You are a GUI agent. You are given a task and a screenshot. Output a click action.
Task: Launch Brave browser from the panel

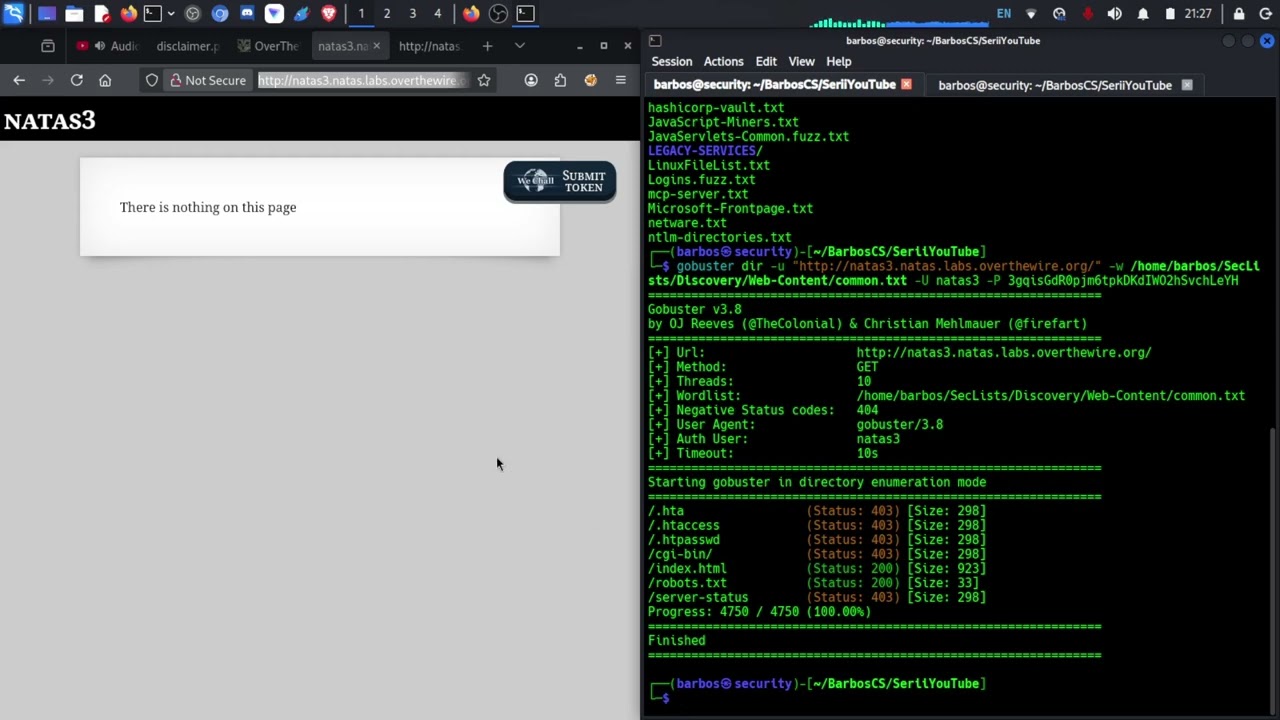coord(329,14)
